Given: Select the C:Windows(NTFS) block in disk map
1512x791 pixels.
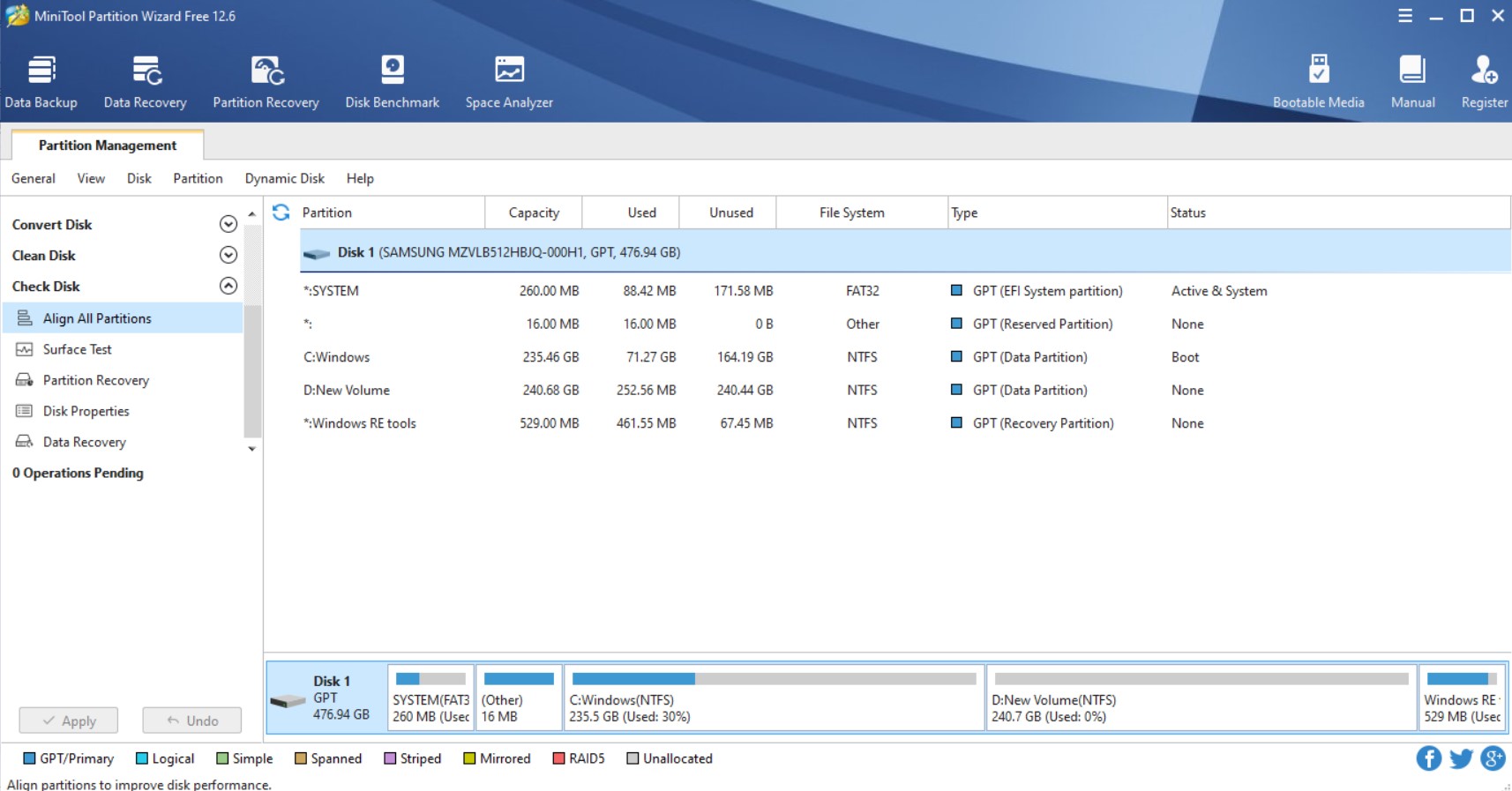Looking at the screenshot, I should [775, 698].
